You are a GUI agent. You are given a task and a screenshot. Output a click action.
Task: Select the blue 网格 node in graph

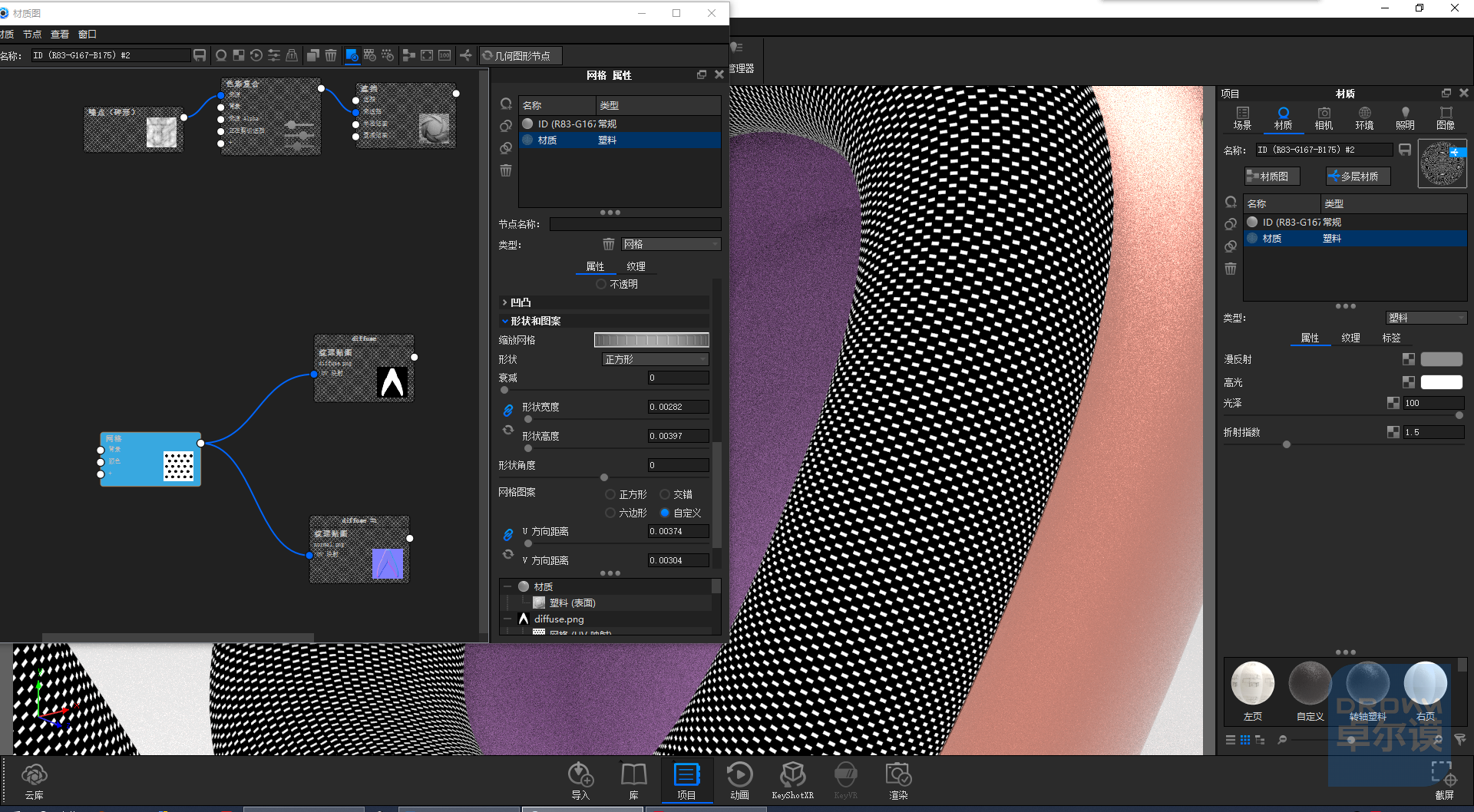150,459
